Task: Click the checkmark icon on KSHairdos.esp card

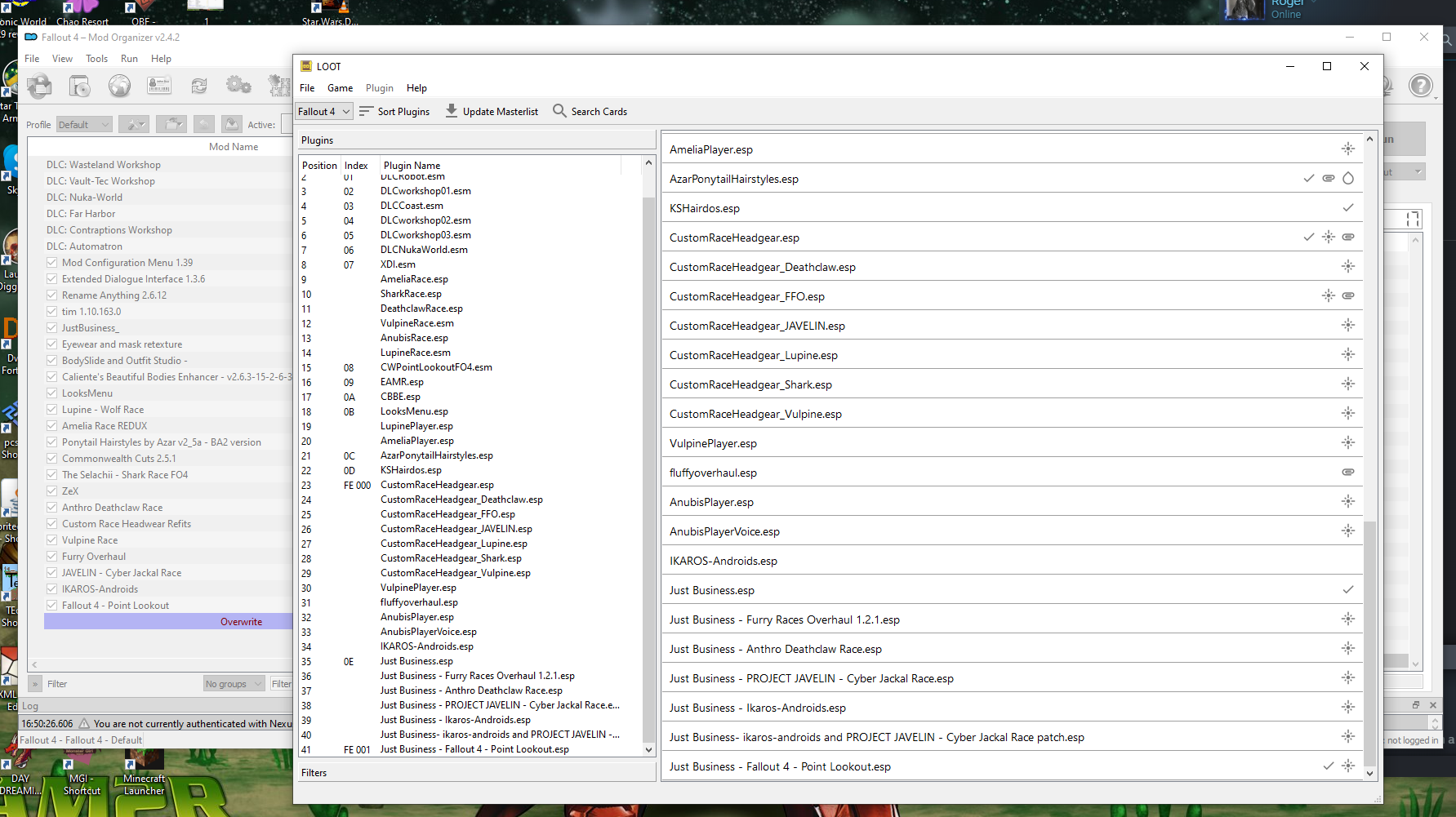Action: point(1348,207)
